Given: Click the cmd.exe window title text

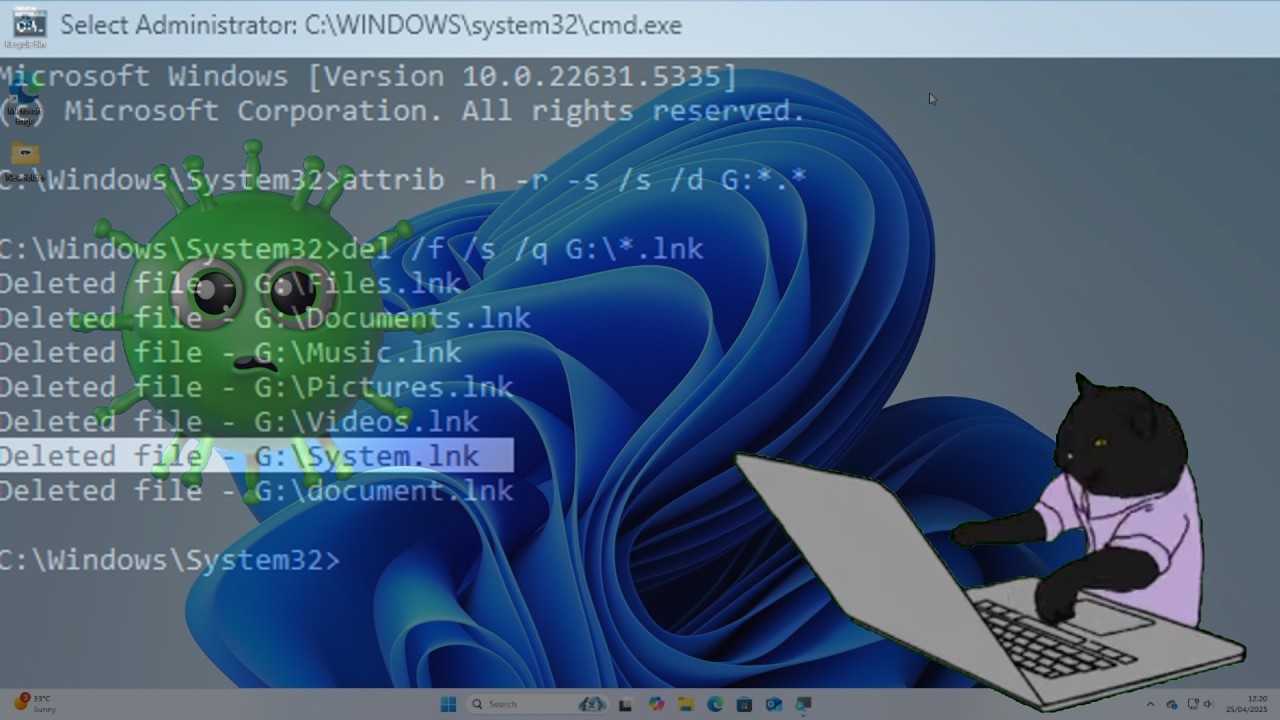Looking at the screenshot, I should [x=371, y=25].
